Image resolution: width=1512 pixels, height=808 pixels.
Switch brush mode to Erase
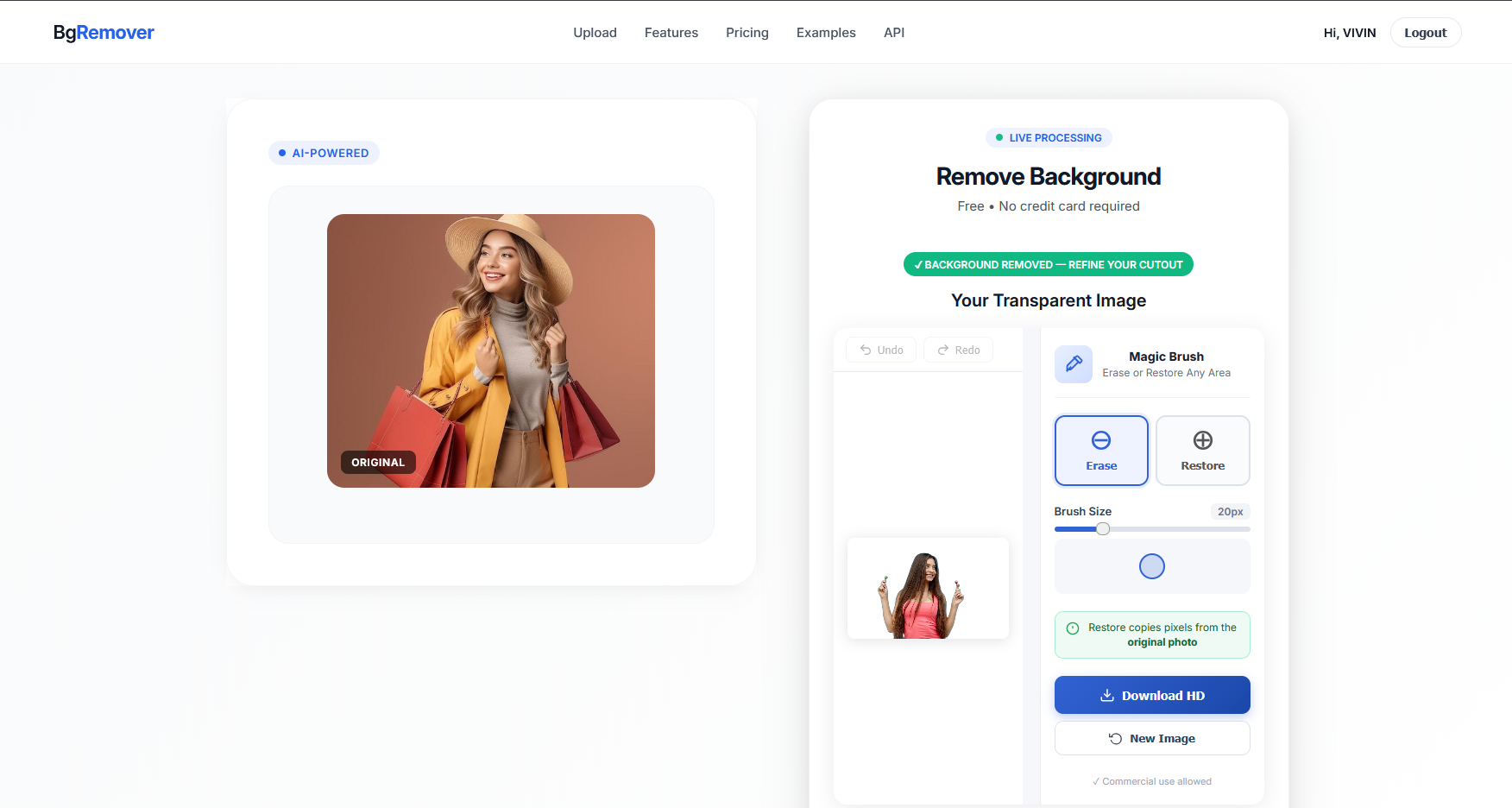(1101, 451)
